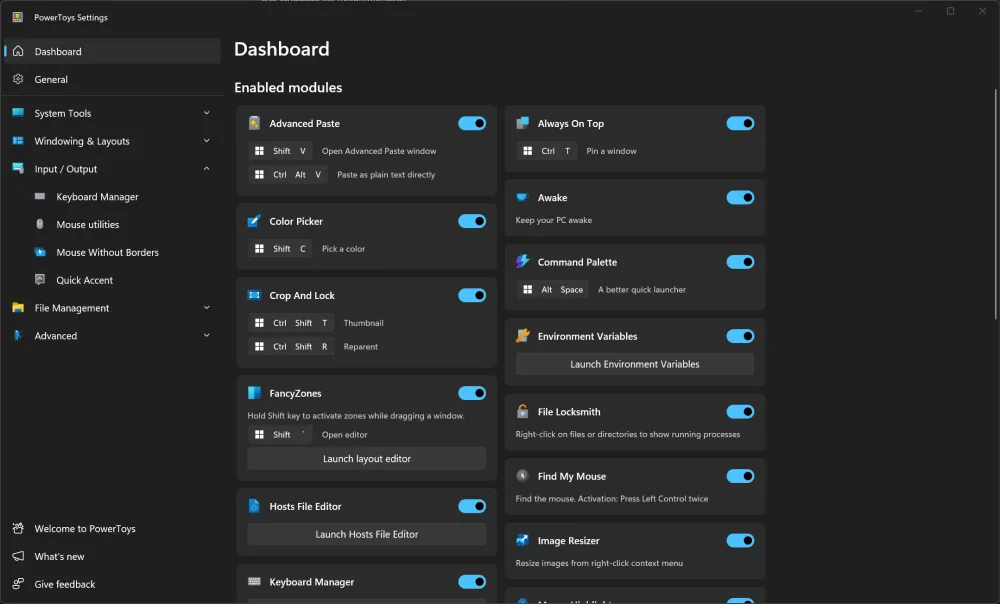Click the What's new megaphone icon
The width and height of the screenshot is (1000, 604).
click(18, 556)
